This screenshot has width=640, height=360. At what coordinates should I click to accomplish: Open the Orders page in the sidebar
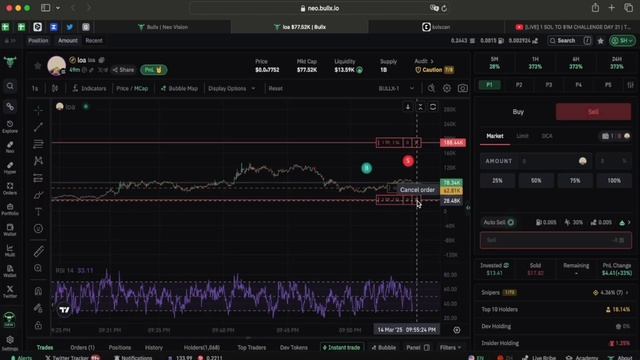pyautogui.click(x=10, y=189)
